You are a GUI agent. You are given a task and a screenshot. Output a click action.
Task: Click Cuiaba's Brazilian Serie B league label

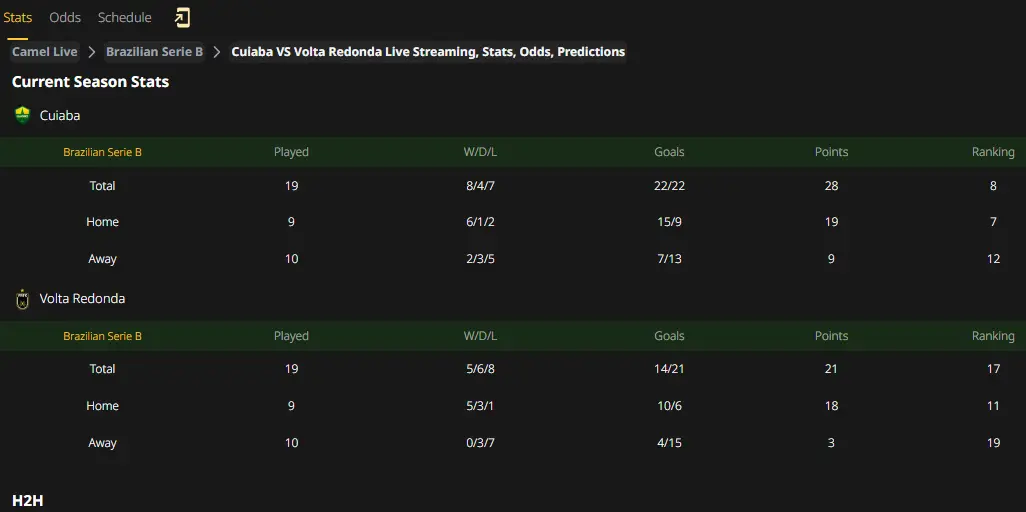click(x=102, y=153)
